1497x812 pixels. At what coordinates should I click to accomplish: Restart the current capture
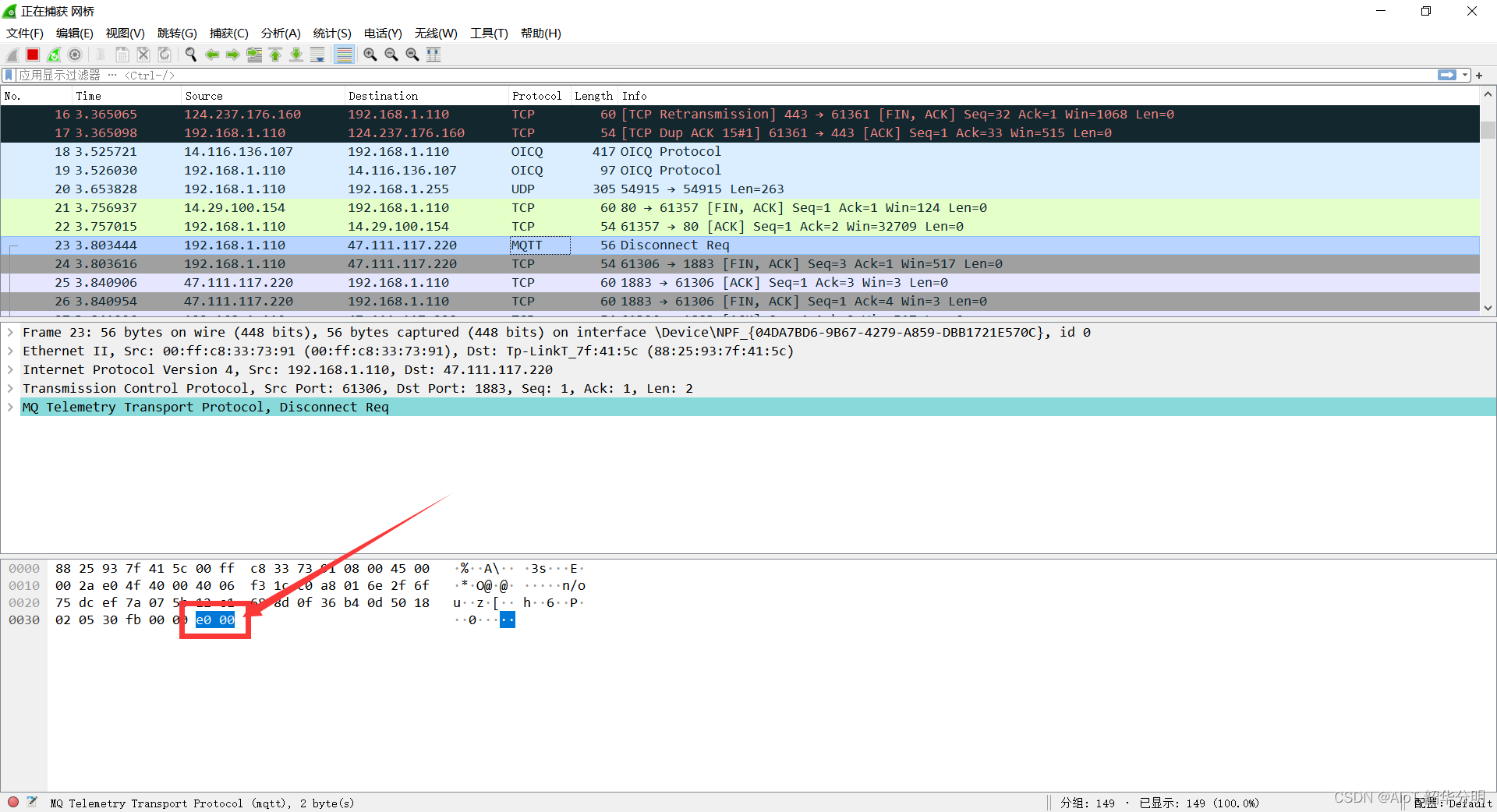coord(54,55)
